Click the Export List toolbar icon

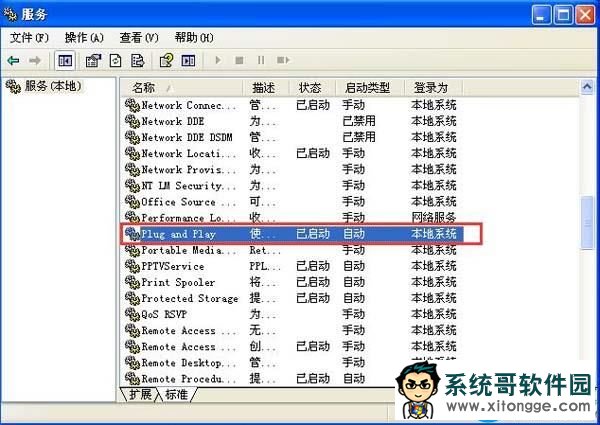click(x=136, y=60)
